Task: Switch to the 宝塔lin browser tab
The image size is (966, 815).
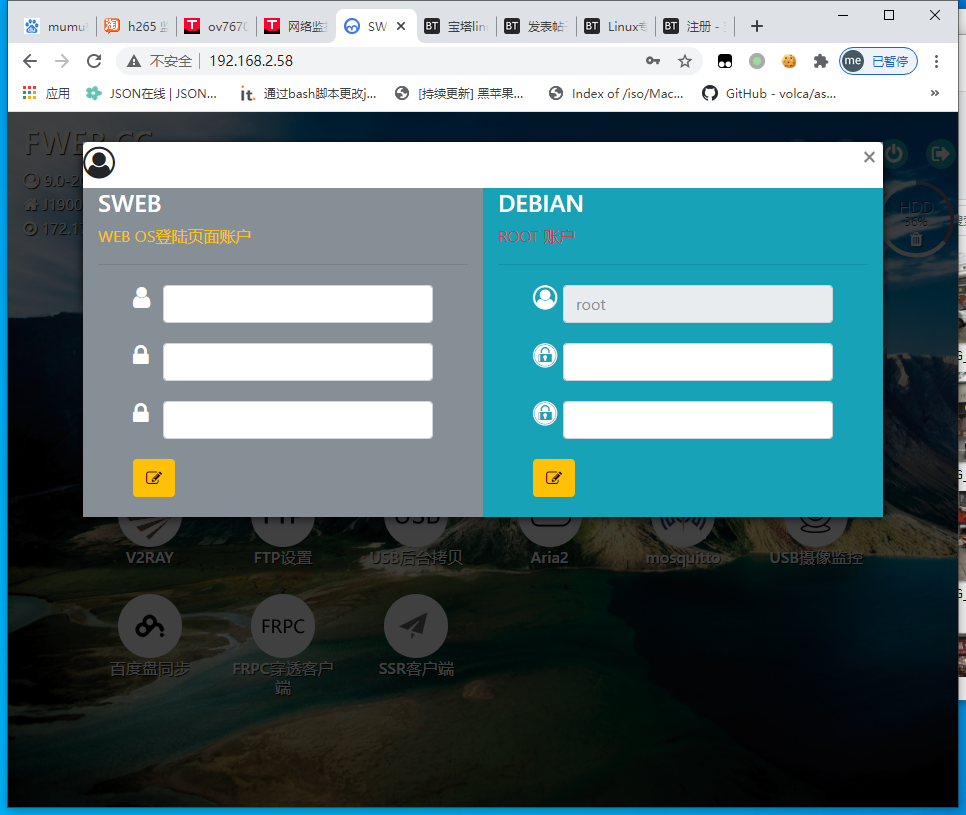Action: pos(457,26)
